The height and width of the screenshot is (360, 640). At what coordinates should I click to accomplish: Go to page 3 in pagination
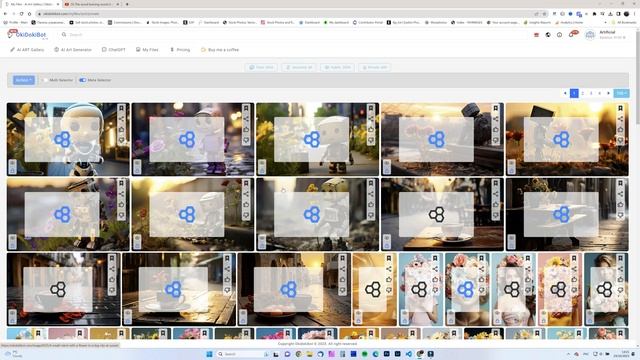pyautogui.click(x=591, y=93)
